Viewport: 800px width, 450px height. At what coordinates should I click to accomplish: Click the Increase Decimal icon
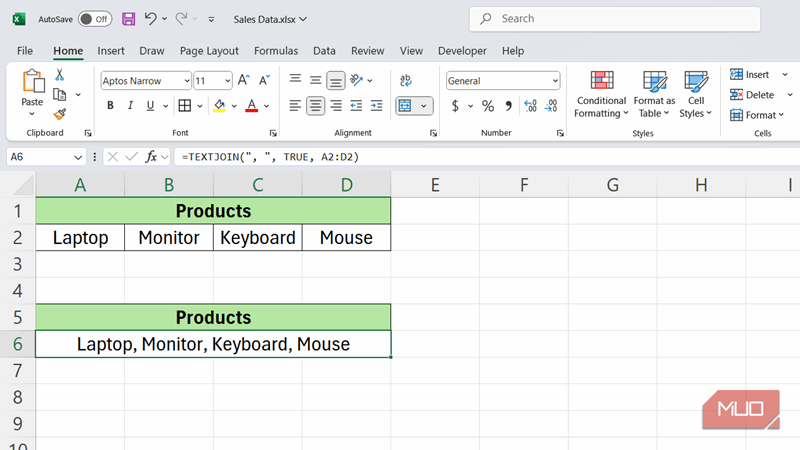pos(531,106)
